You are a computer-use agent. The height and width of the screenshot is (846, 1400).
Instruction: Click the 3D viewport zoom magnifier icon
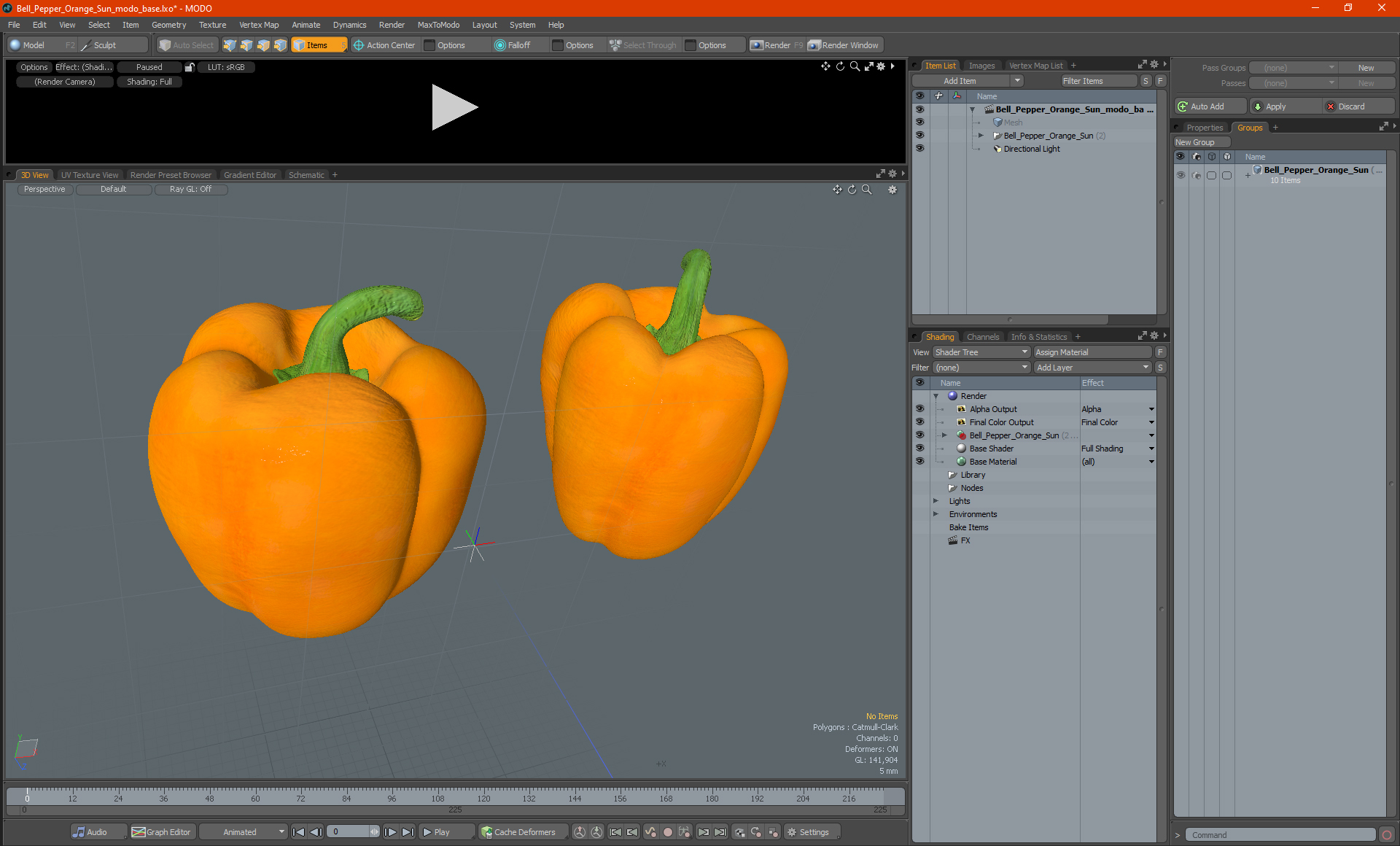(867, 190)
